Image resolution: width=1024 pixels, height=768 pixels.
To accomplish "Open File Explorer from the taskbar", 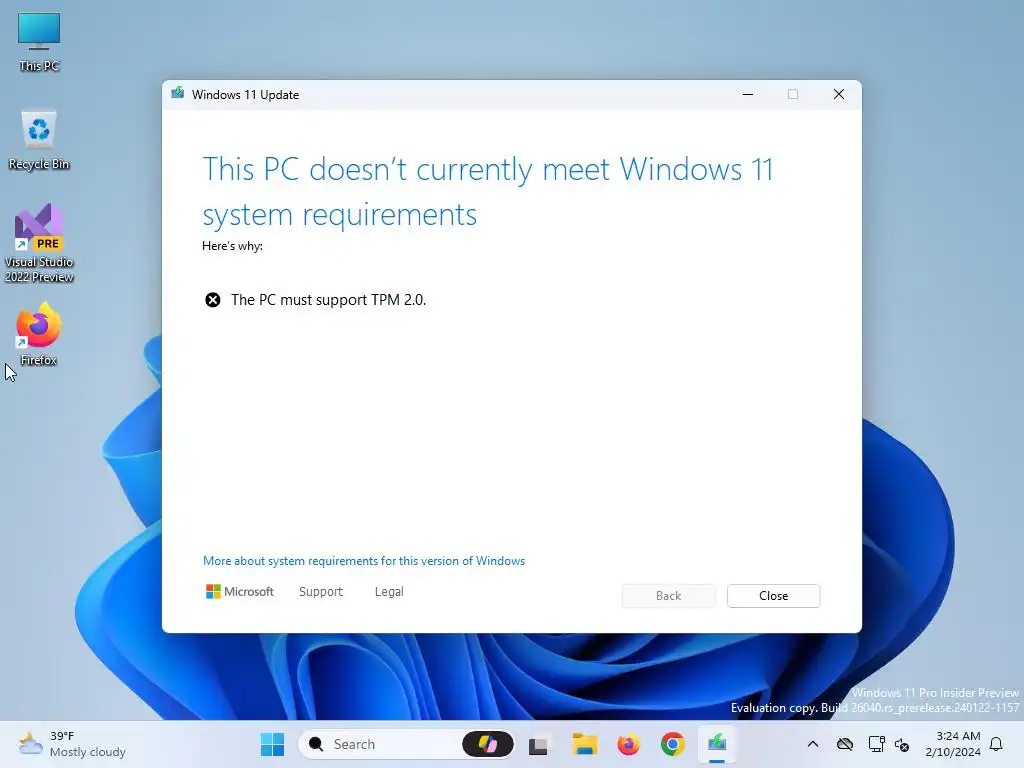I will tap(584, 744).
